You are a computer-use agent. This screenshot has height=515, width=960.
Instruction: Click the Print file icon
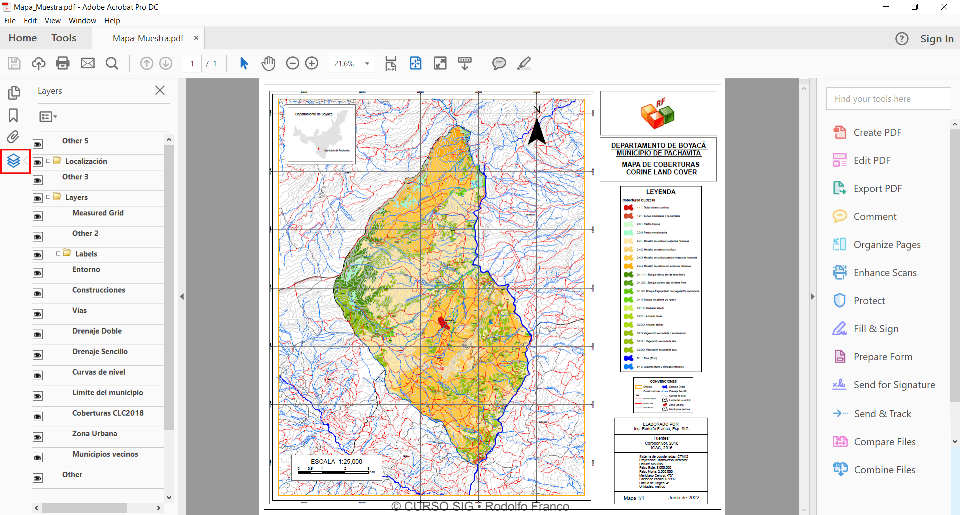63,63
